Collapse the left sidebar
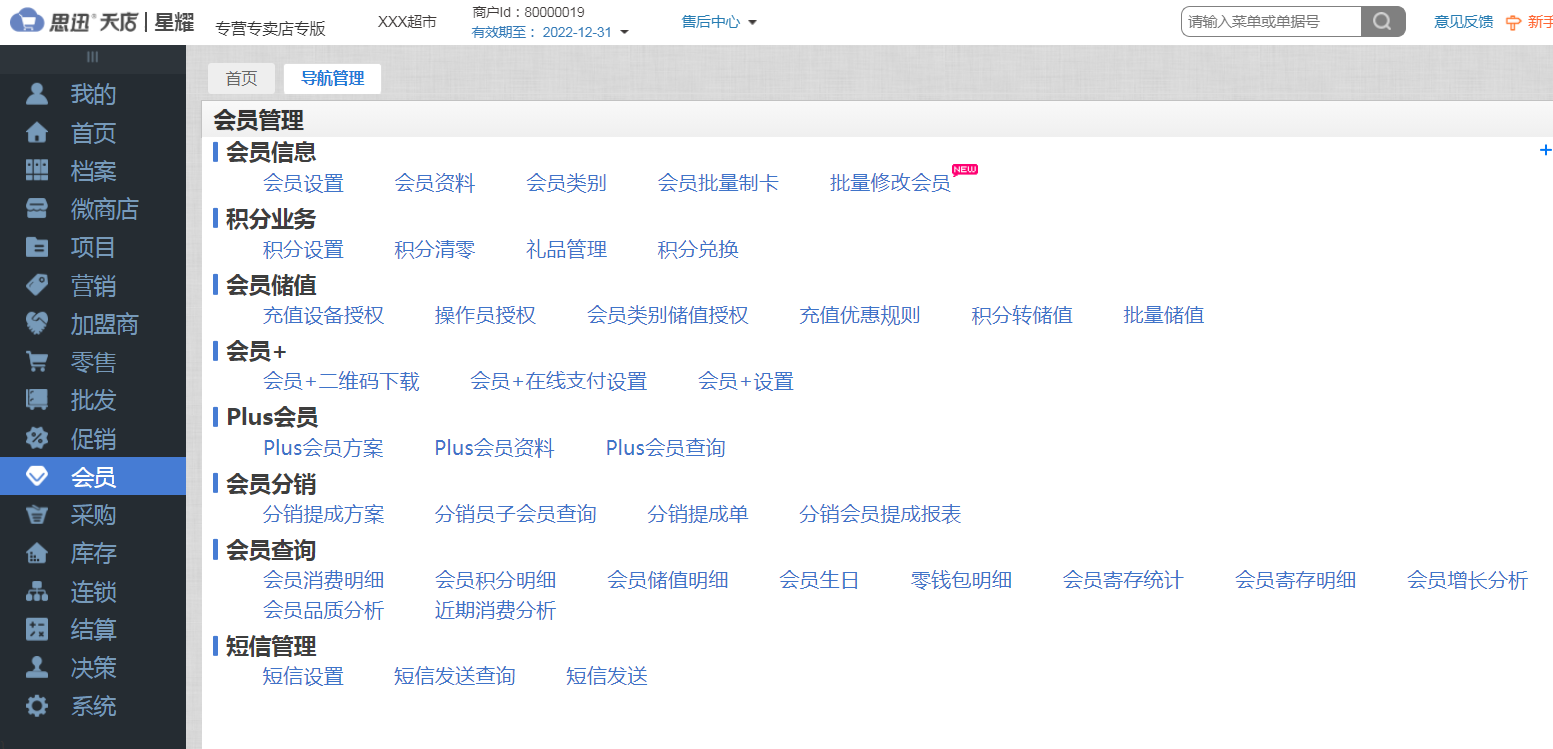 click(x=93, y=57)
